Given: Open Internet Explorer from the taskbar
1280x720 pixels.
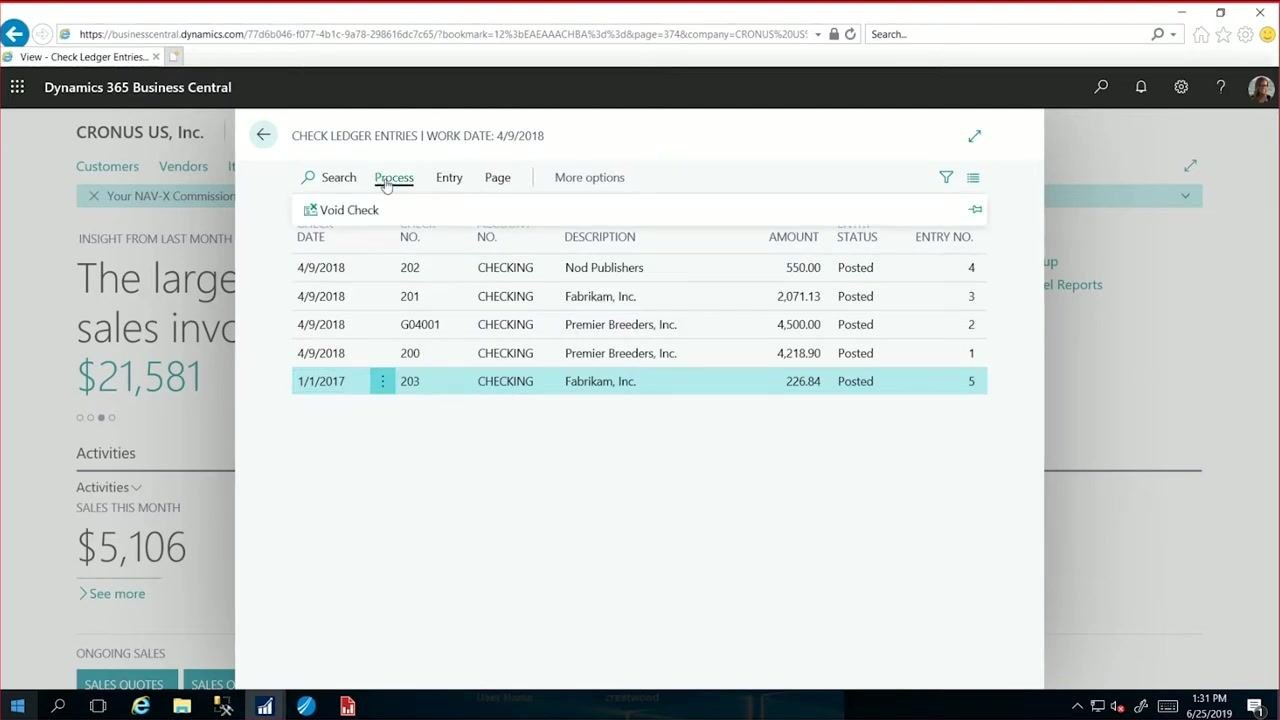Looking at the screenshot, I should pyautogui.click(x=141, y=707).
